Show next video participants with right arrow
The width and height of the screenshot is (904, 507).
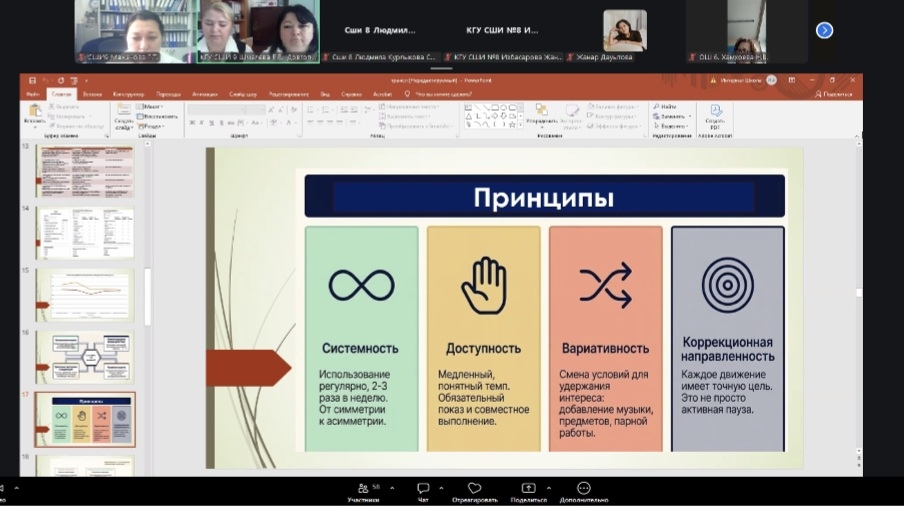click(824, 30)
